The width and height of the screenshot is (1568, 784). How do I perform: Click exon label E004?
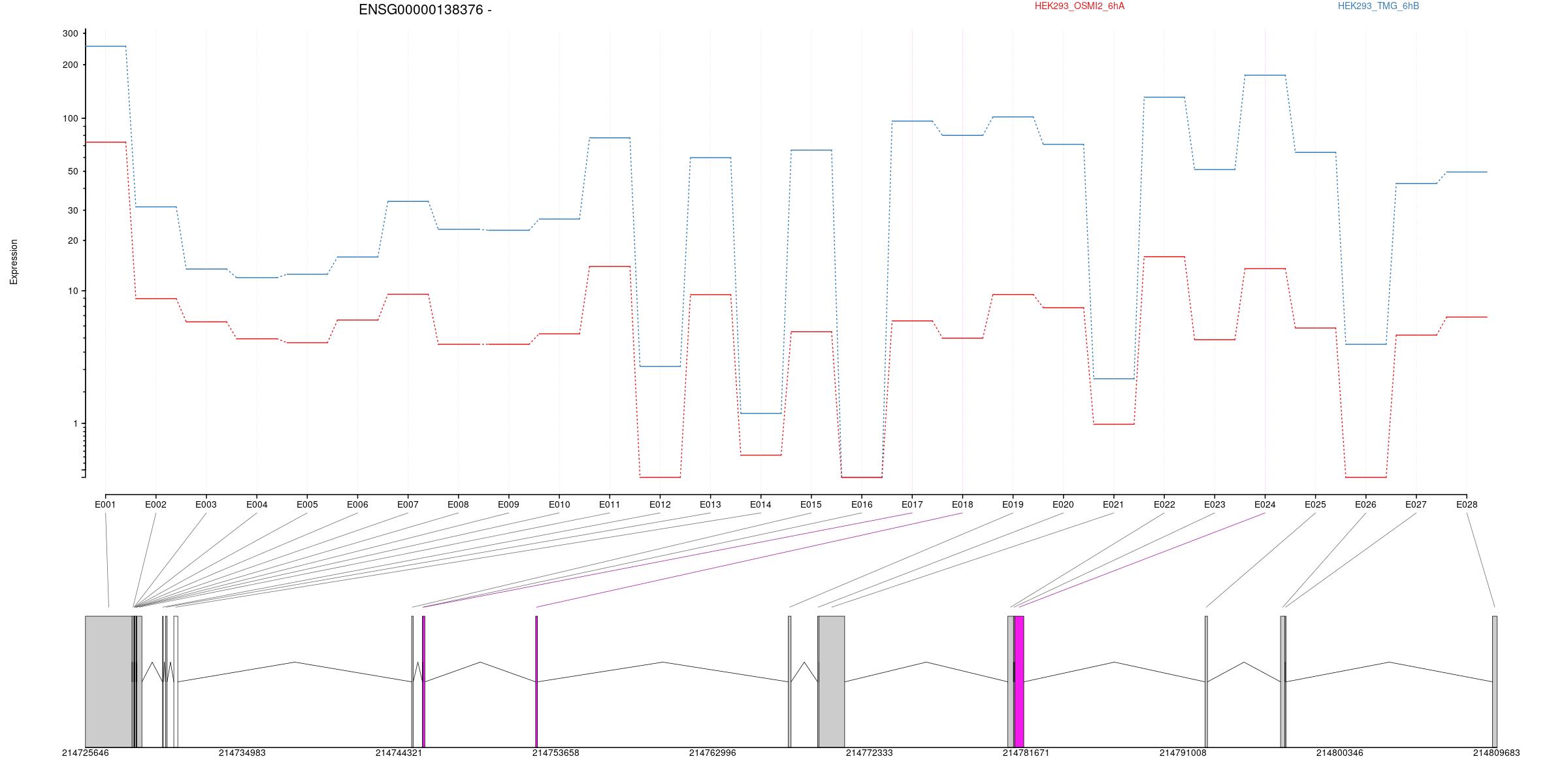point(257,504)
